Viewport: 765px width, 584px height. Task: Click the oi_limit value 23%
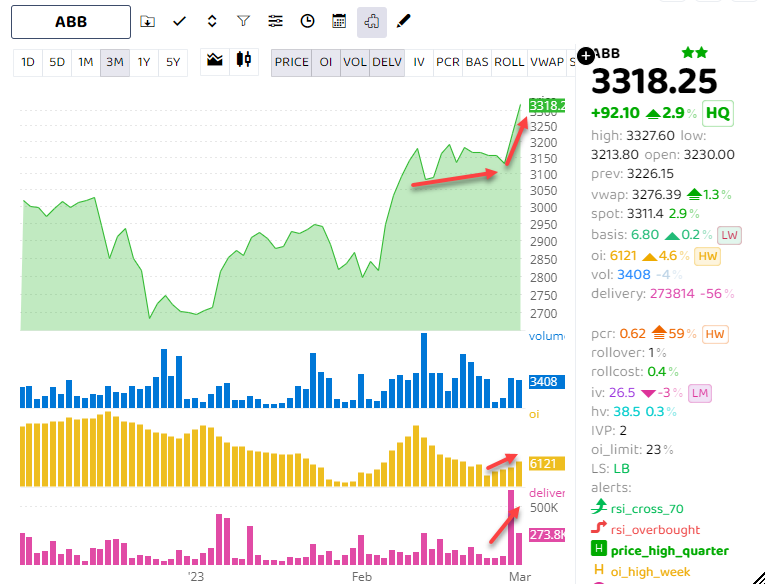tap(660, 449)
